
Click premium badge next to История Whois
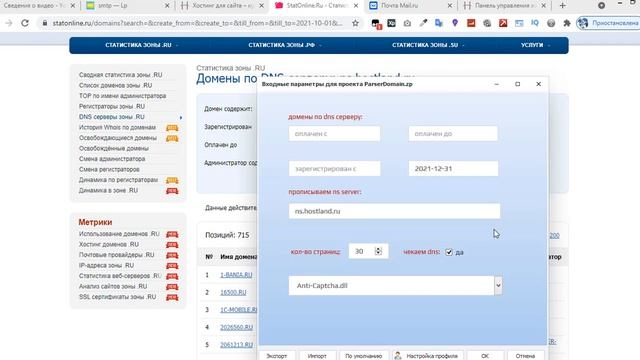click(172, 128)
